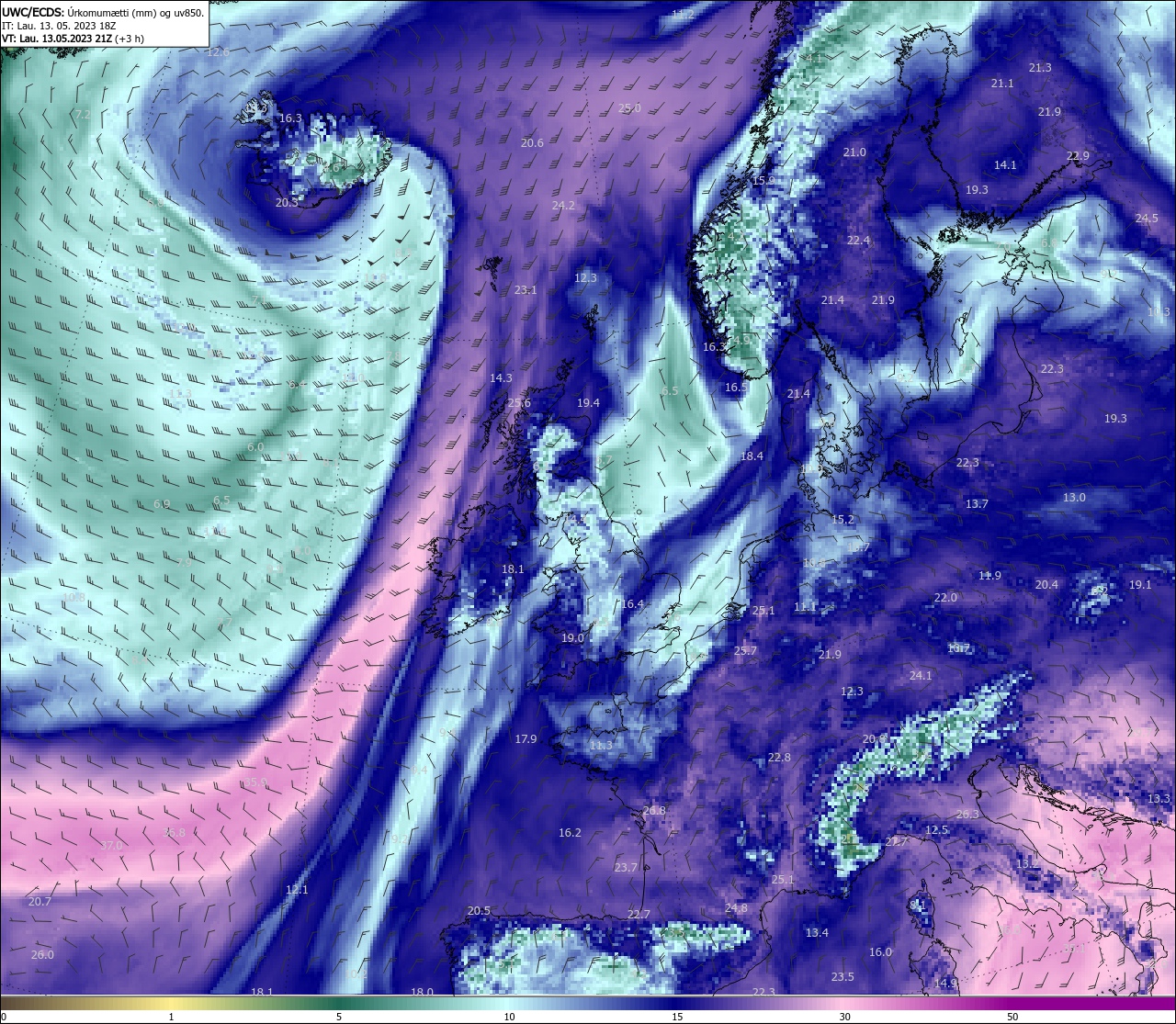Image resolution: width=1176 pixels, height=1024 pixels.
Task: Click the map value 12.1
Action: pyautogui.click(x=297, y=890)
